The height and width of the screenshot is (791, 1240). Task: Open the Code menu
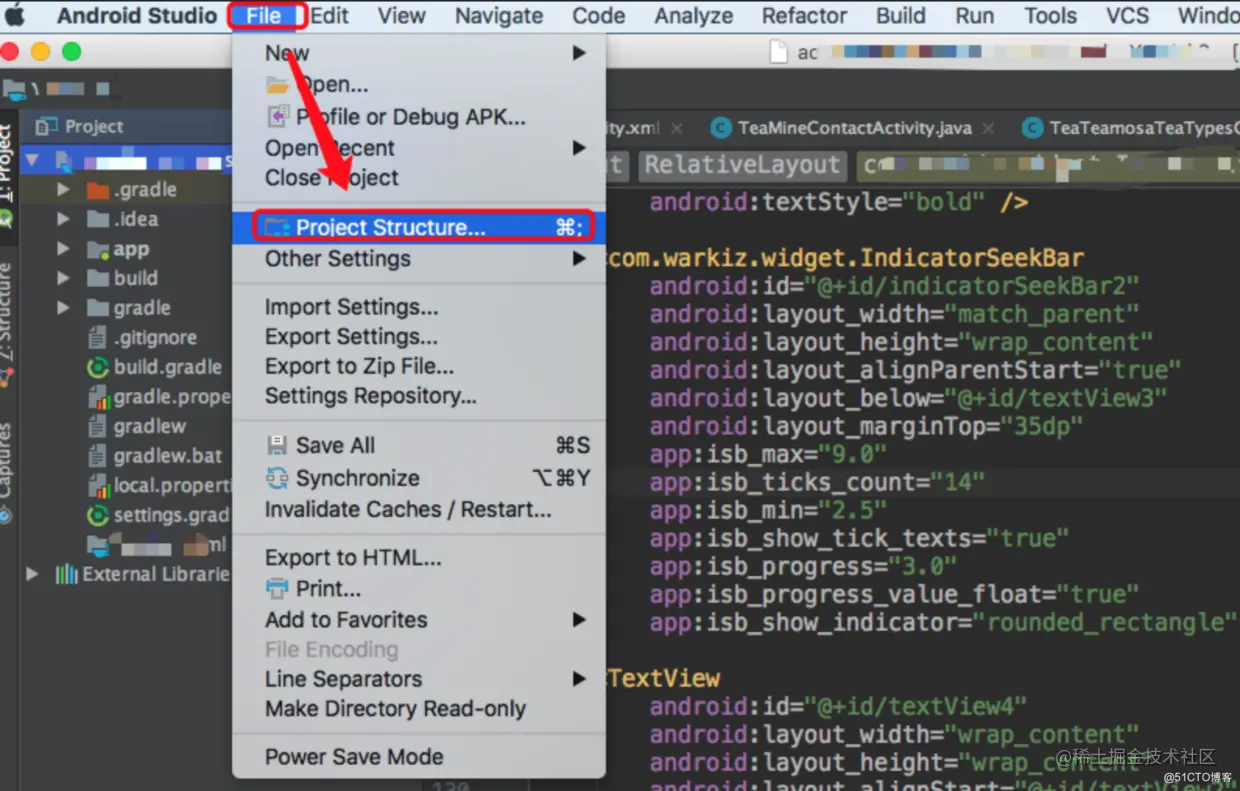pyautogui.click(x=599, y=15)
